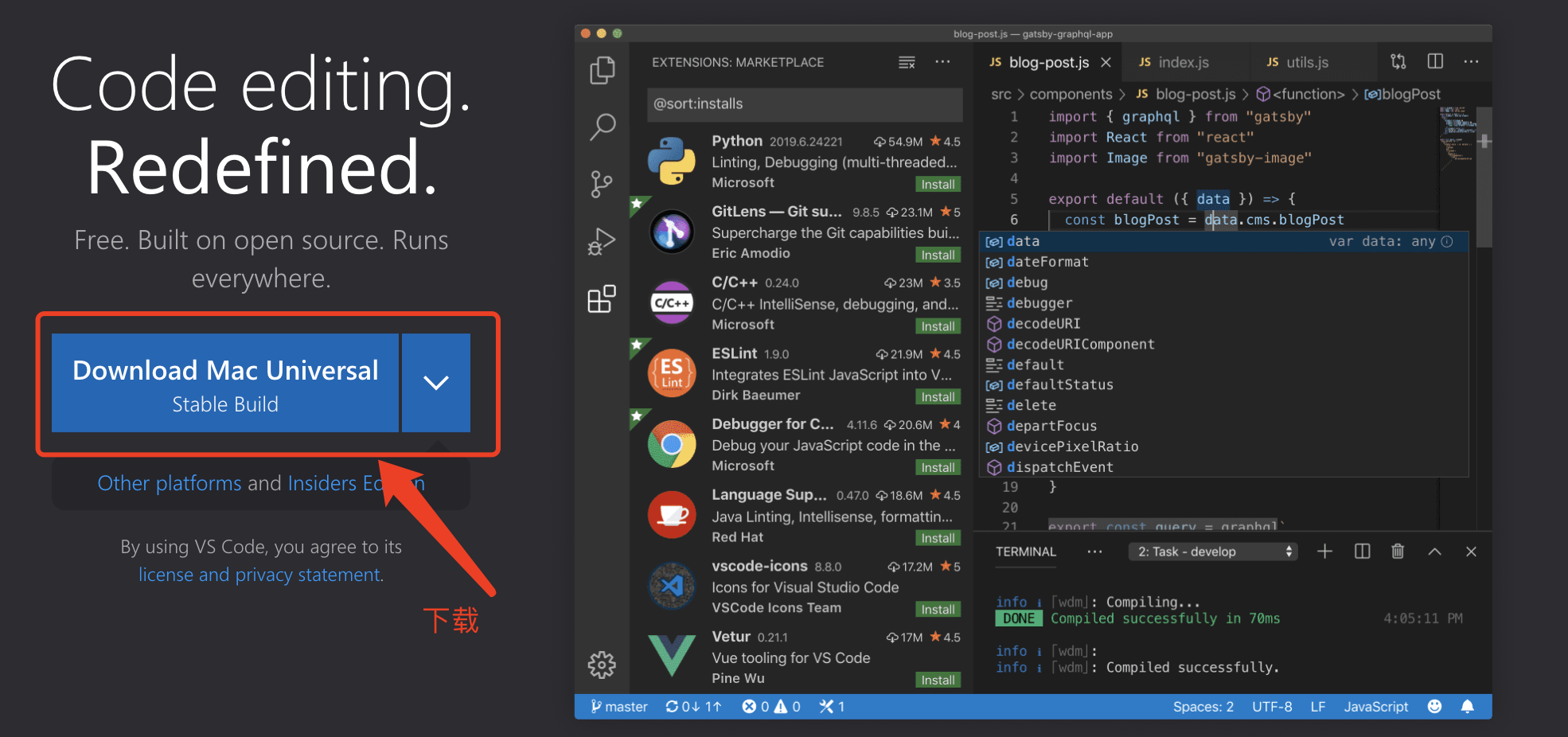The image size is (1568, 737).
Task: Open the Explorer files icon in activity bar
Action: pos(602,70)
